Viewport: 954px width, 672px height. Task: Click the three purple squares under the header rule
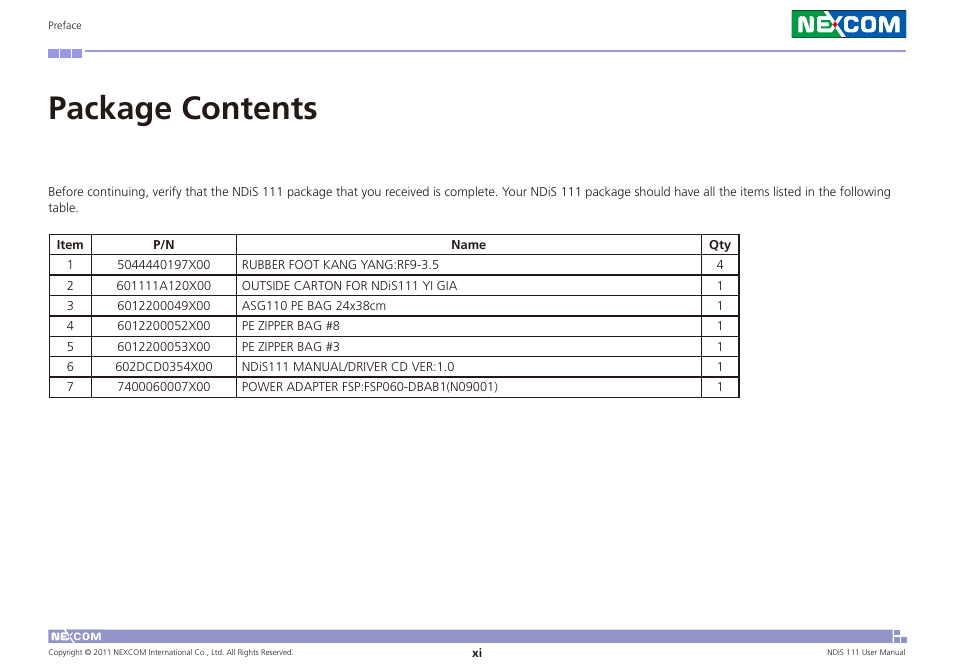64,53
